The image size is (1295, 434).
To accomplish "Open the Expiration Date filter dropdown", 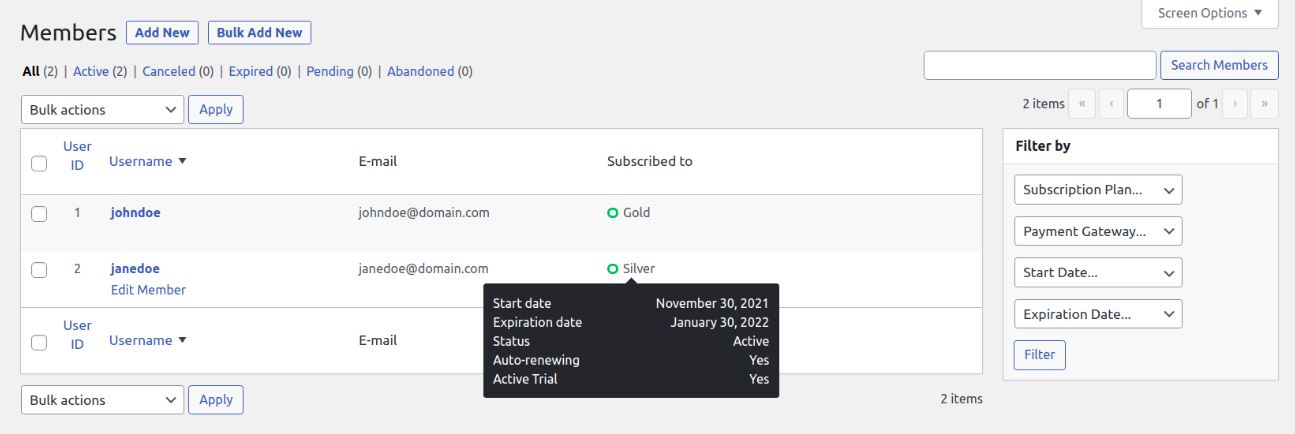I will coord(1098,314).
